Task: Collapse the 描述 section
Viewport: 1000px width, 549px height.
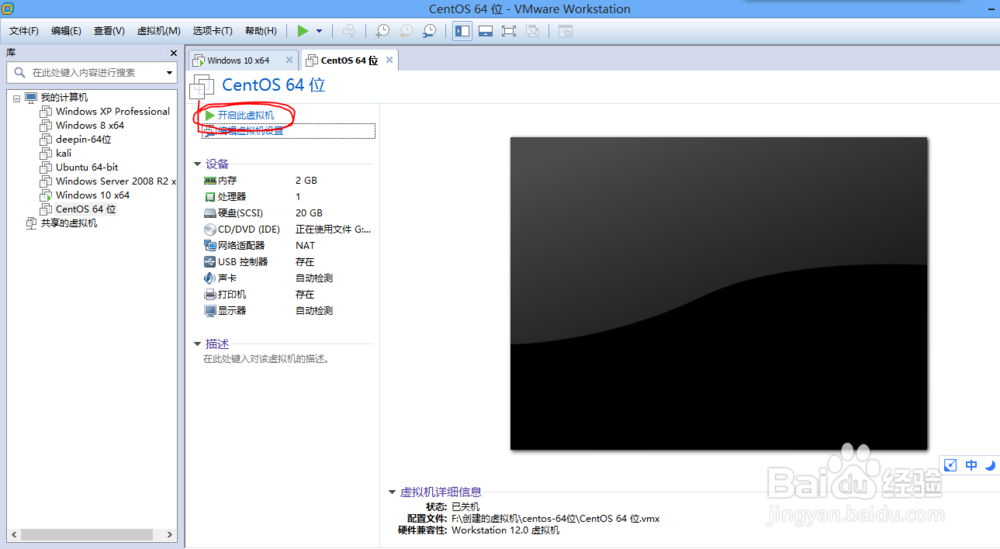Action: click(x=197, y=344)
